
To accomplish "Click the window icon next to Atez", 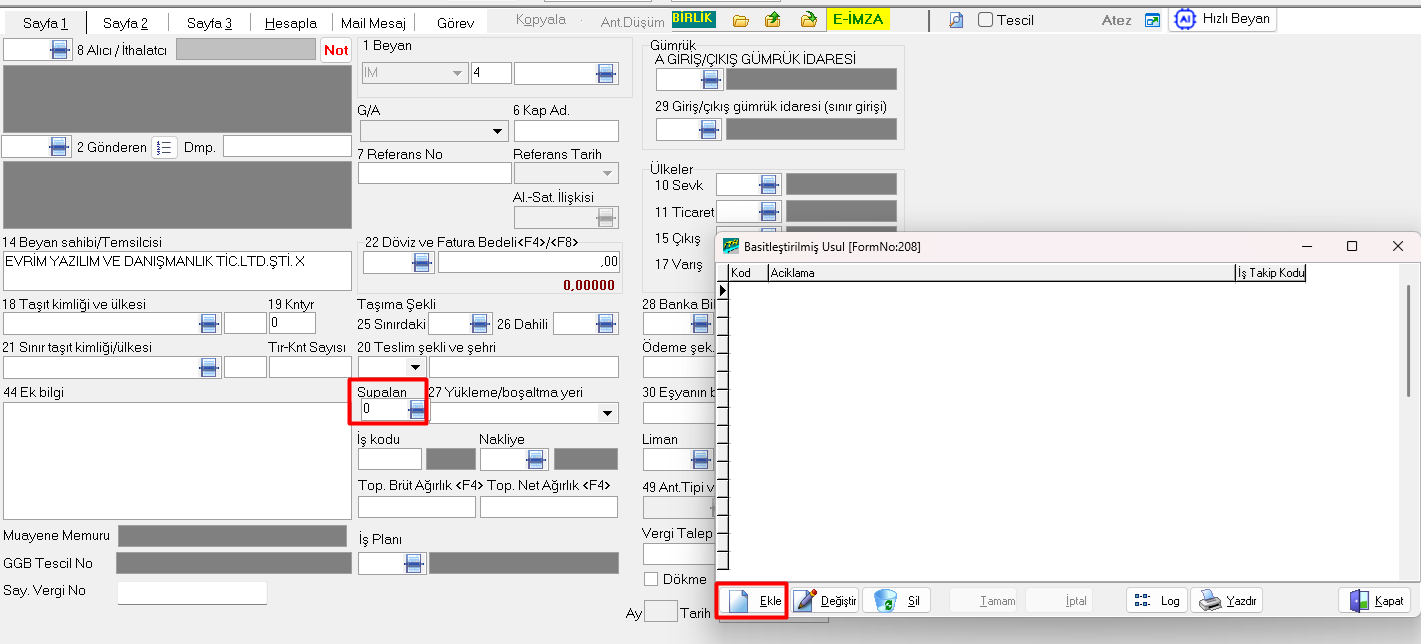I will (x=1152, y=20).
